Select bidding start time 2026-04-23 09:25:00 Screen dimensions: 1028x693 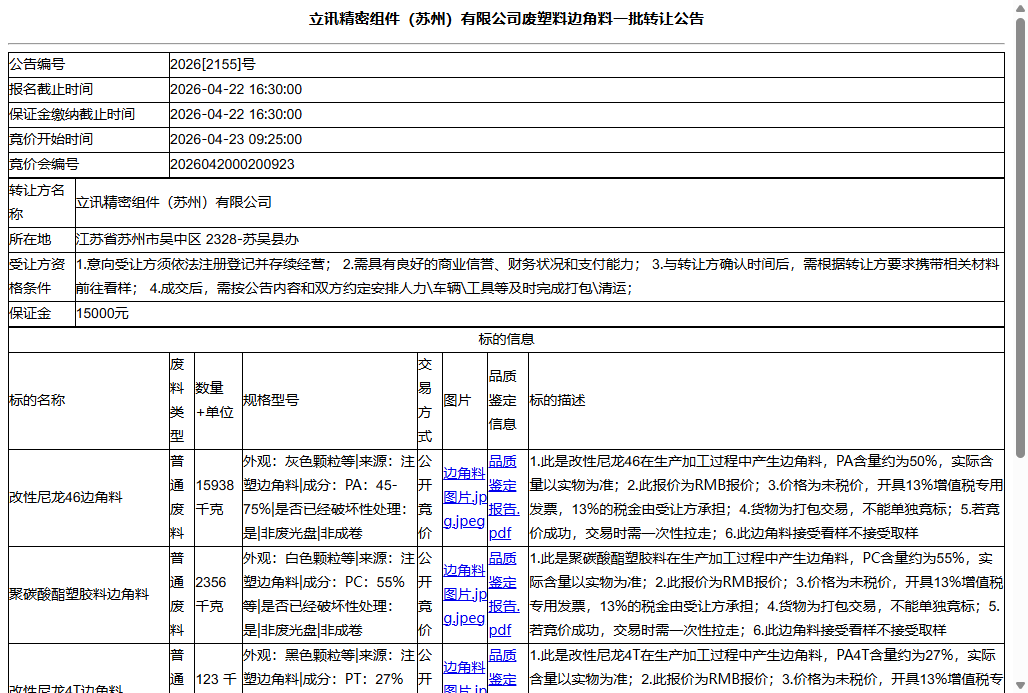click(x=236, y=139)
